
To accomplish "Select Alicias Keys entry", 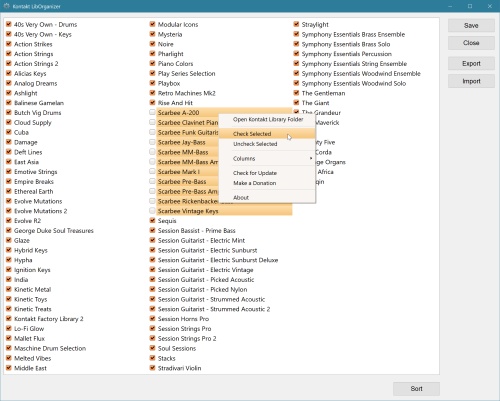I will tap(30, 74).
